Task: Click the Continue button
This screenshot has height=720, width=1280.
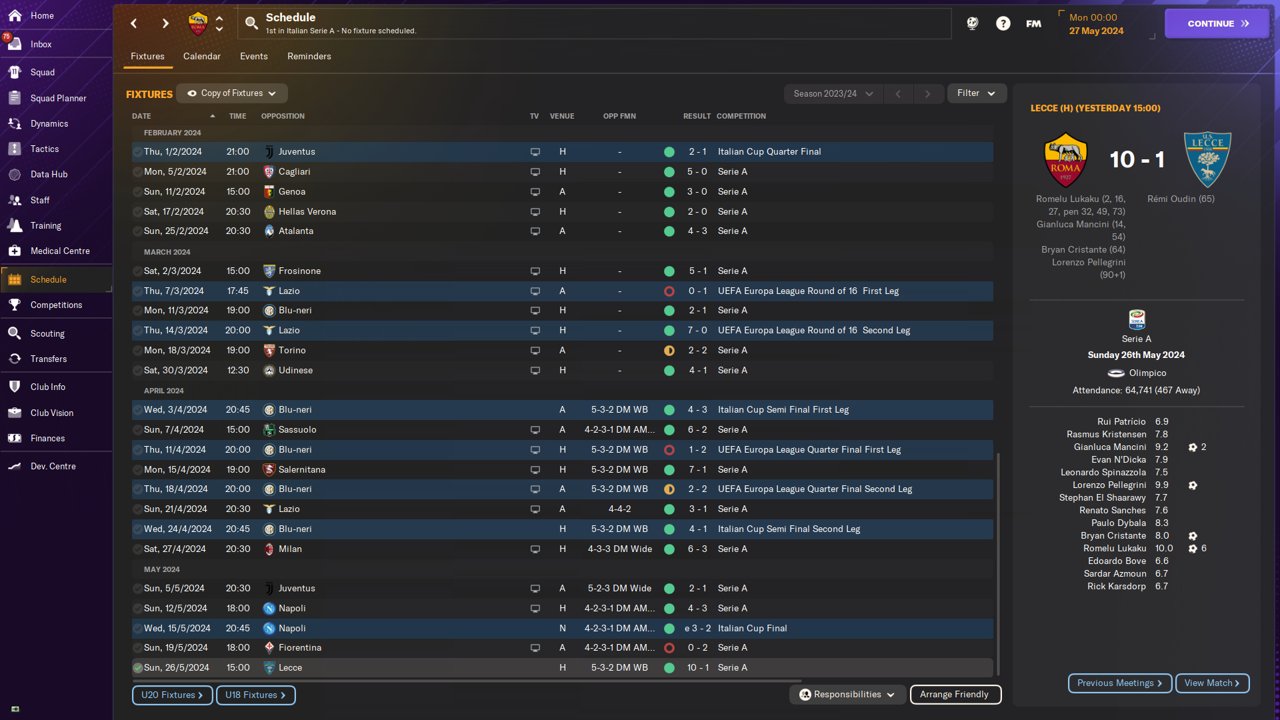Action: click(1218, 23)
